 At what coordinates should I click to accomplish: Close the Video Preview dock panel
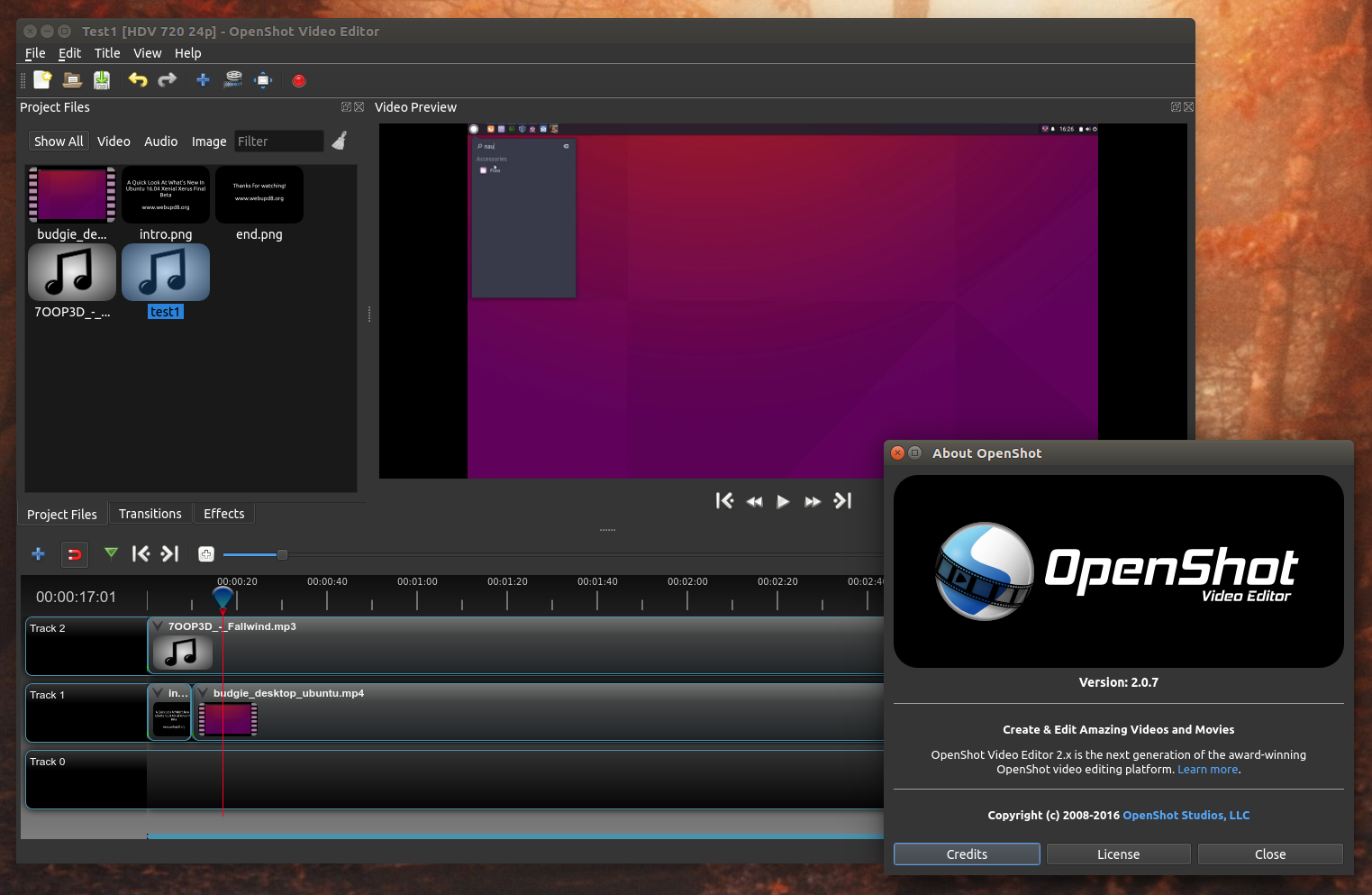[x=1188, y=107]
